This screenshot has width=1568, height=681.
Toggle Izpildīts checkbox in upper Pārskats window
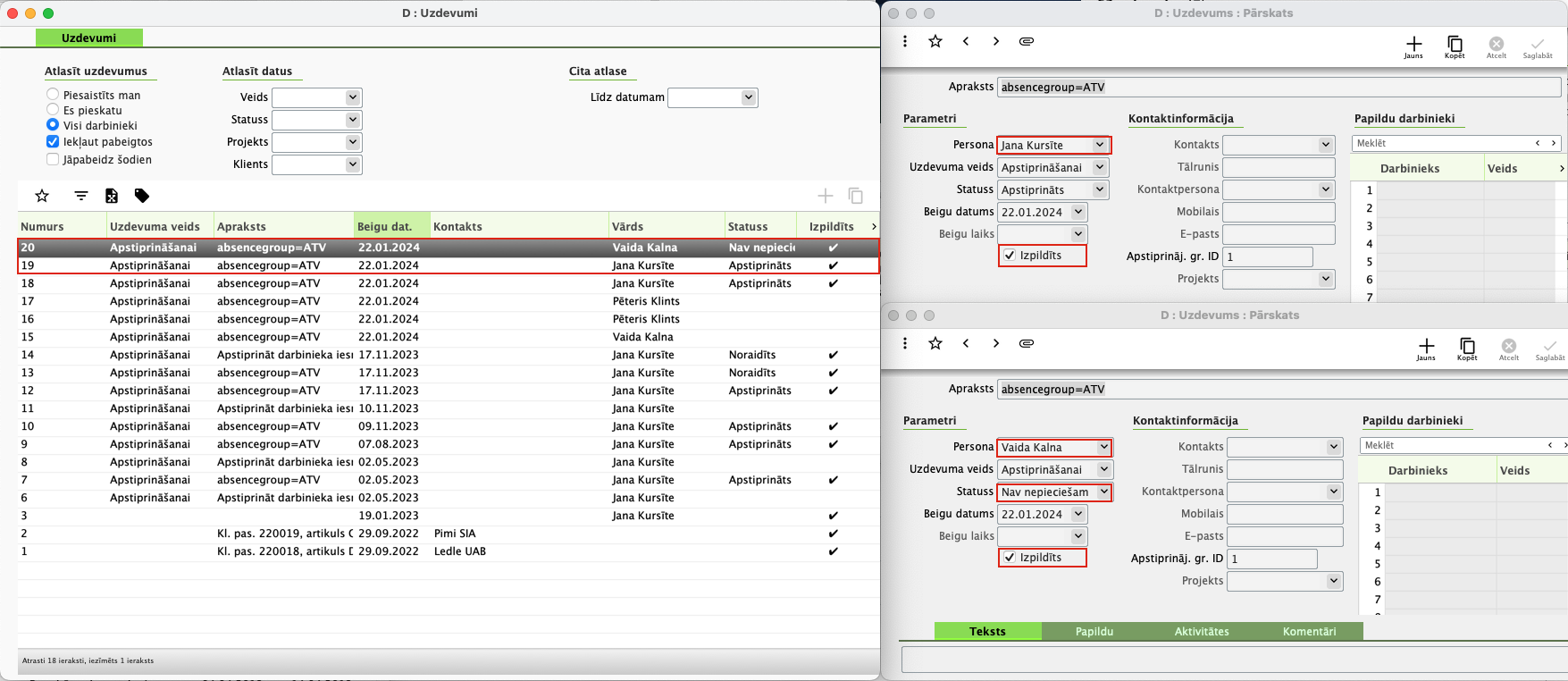[1010, 256]
